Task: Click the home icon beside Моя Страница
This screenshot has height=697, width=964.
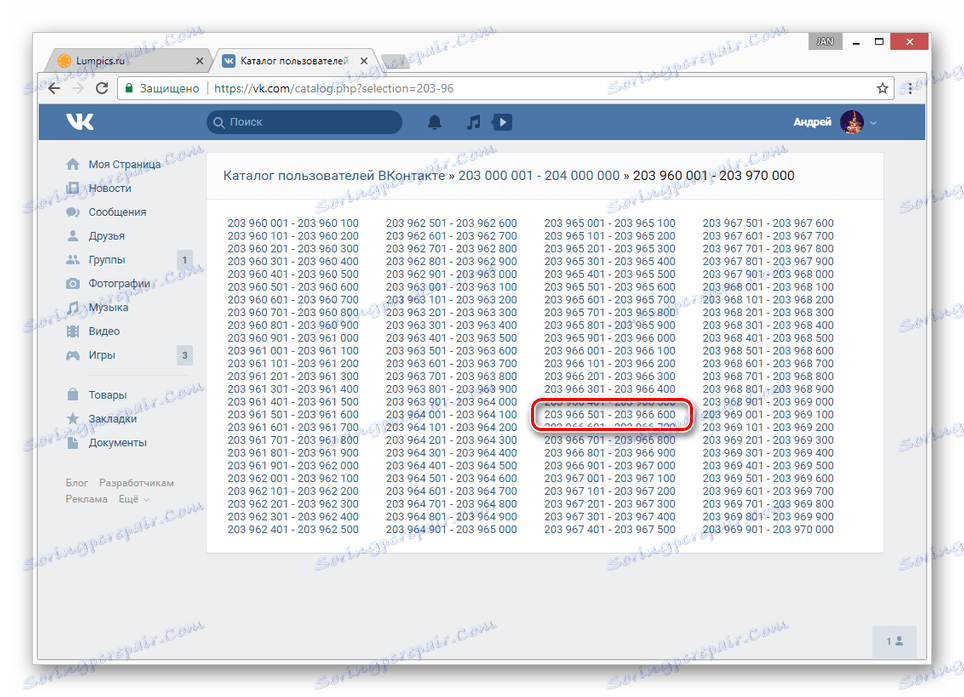Action: tap(73, 164)
